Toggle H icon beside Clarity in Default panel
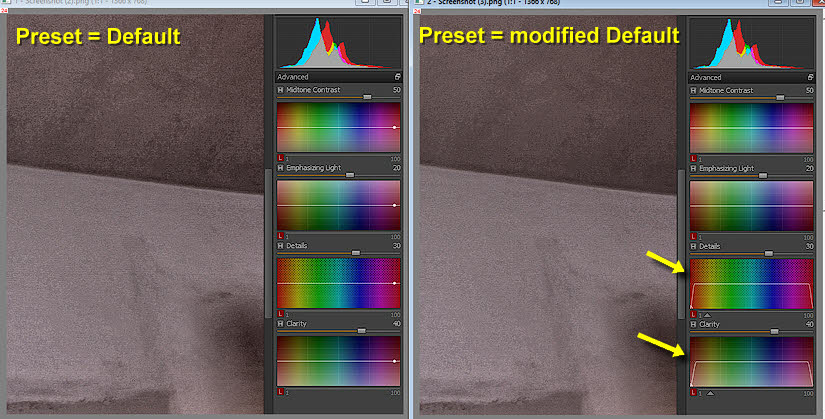 [x=281, y=324]
